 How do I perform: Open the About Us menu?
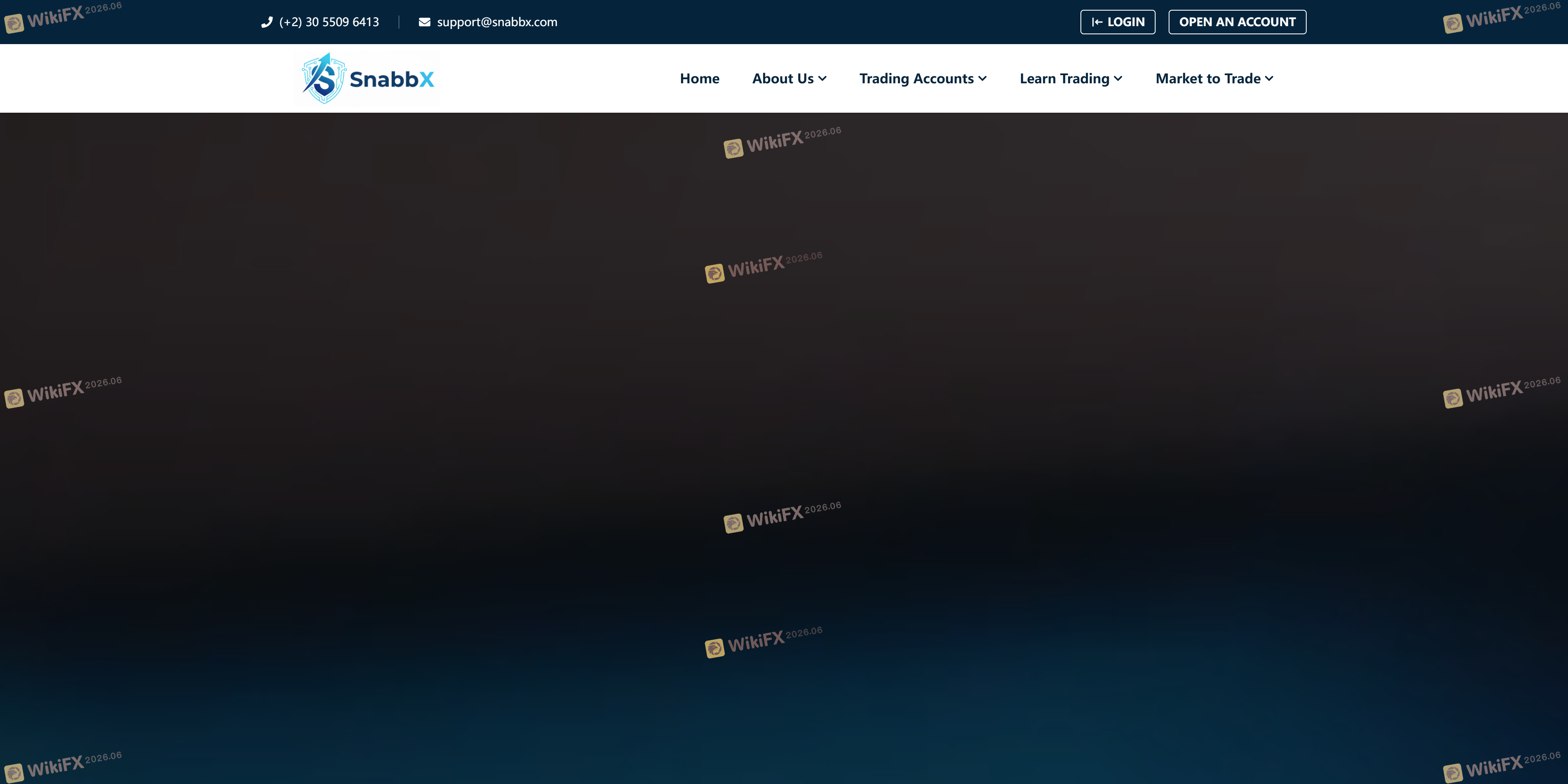tap(789, 78)
